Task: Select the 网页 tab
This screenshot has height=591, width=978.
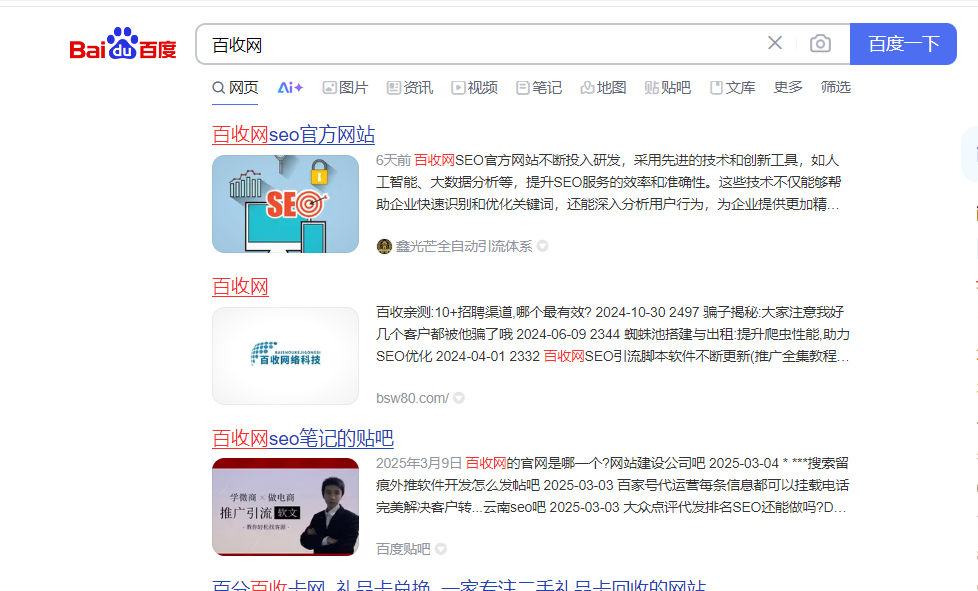Action: click(x=235, y=88)
